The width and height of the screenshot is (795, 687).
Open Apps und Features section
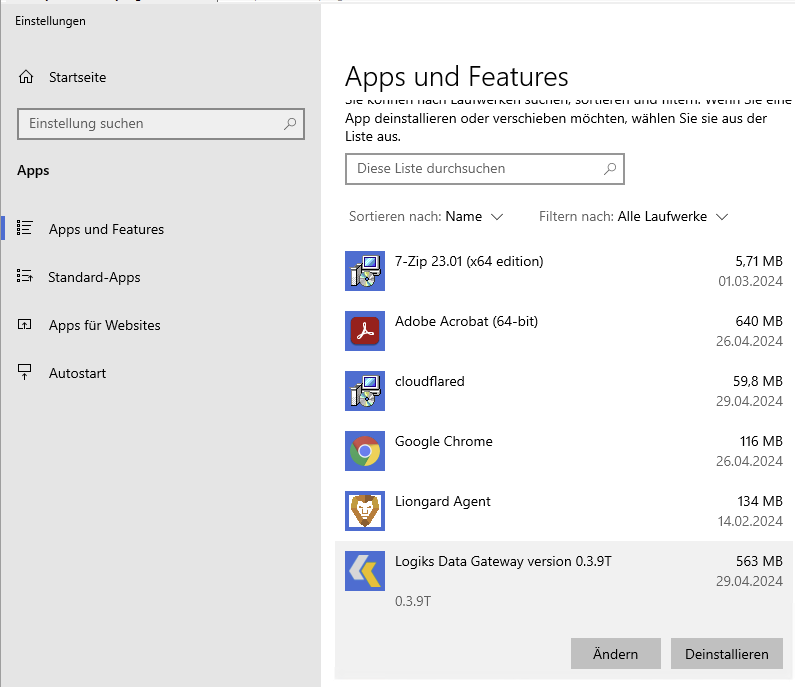(106, 229)
